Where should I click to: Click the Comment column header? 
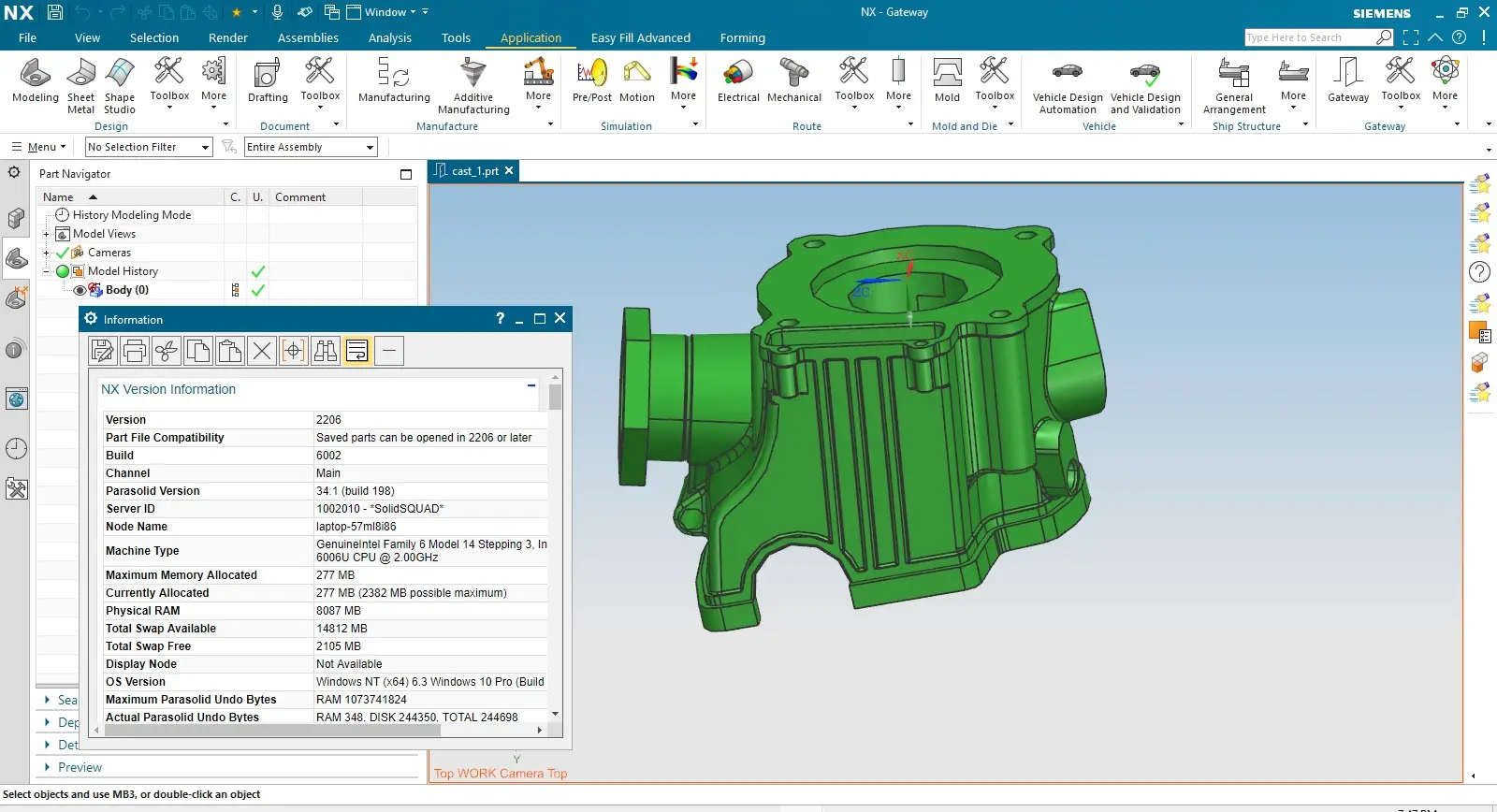coord(316,197)
